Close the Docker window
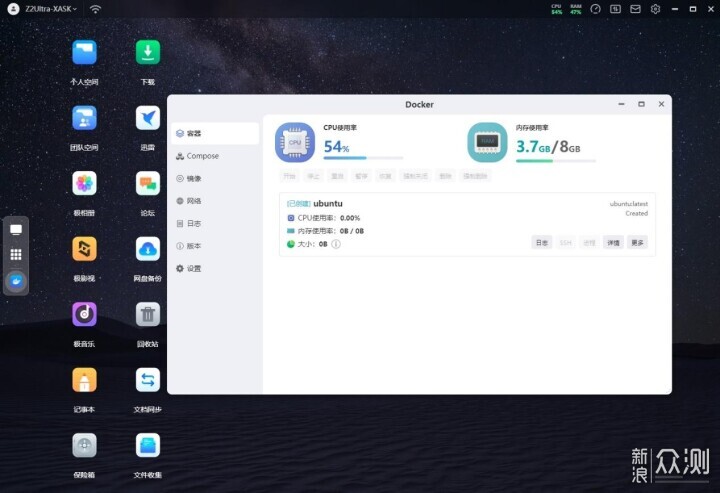This screenshot has width=720, height=493. (661, 104)
